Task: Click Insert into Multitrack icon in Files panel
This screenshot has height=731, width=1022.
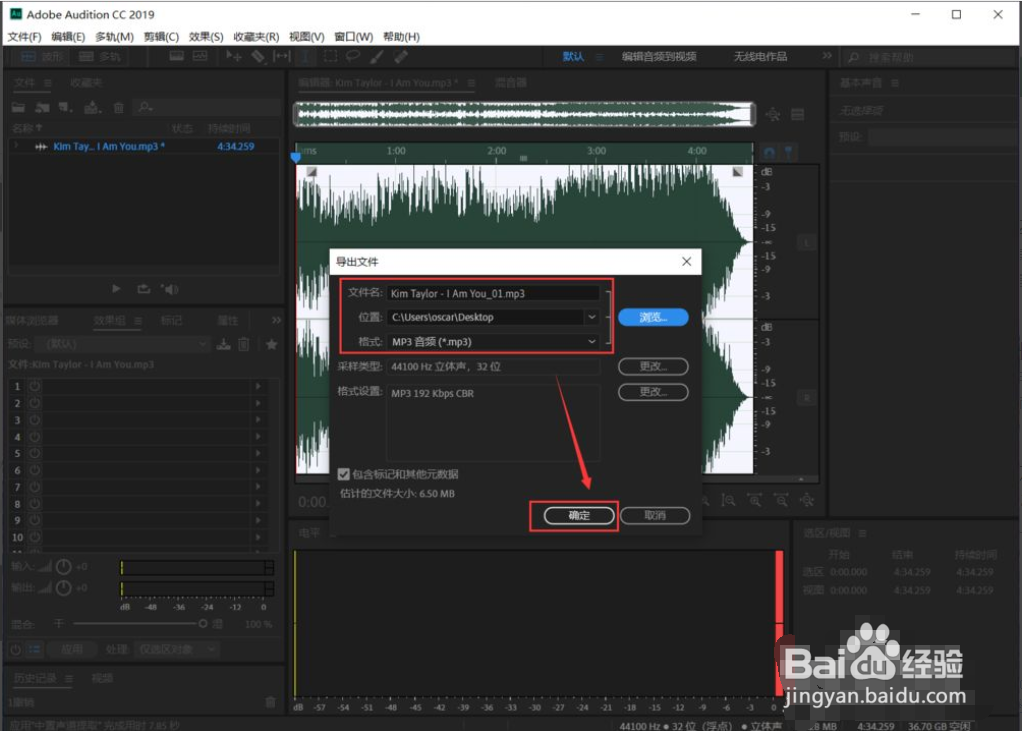Action: tap(93, 108)
